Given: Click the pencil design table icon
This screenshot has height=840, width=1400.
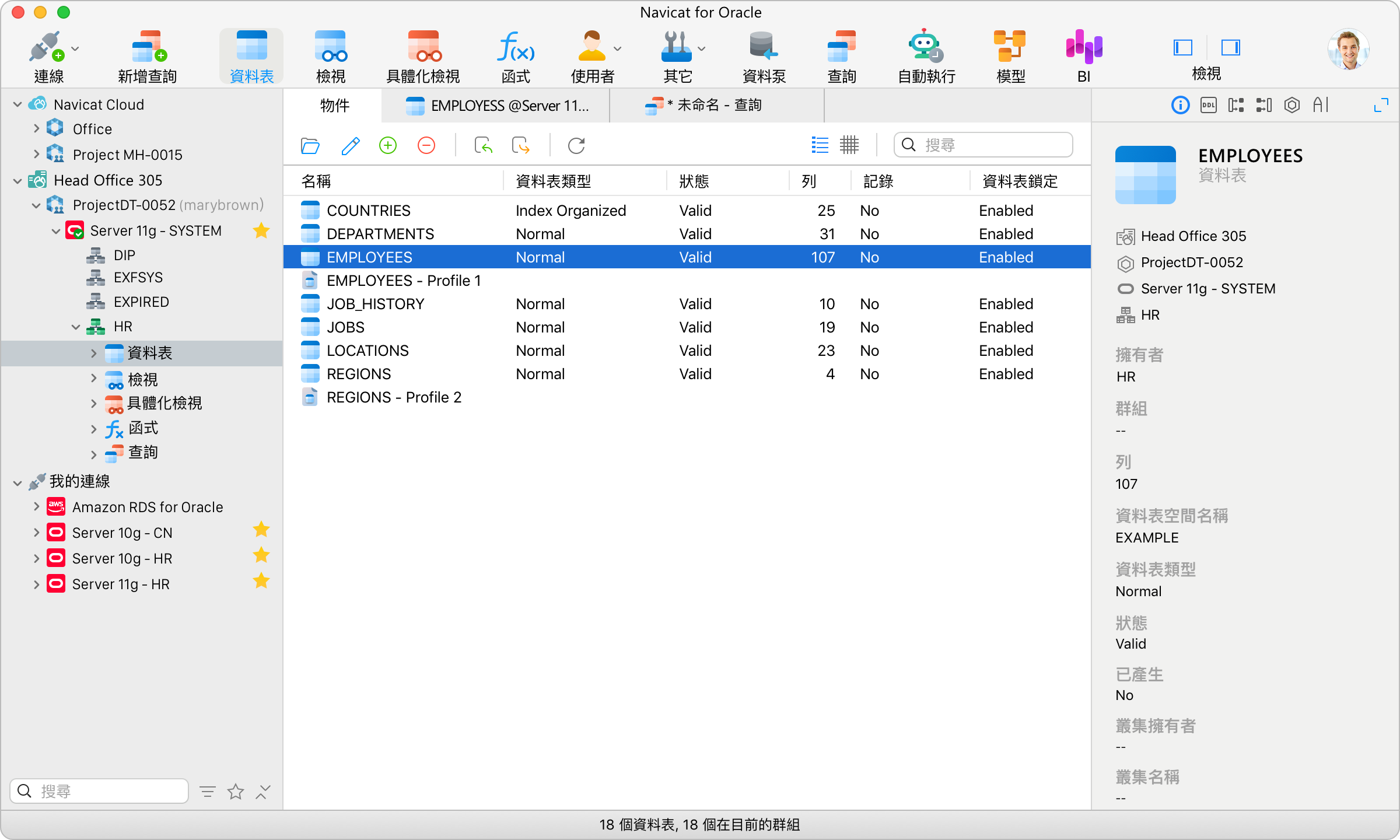Looking at the screenshot, I should tap(350, 145).
